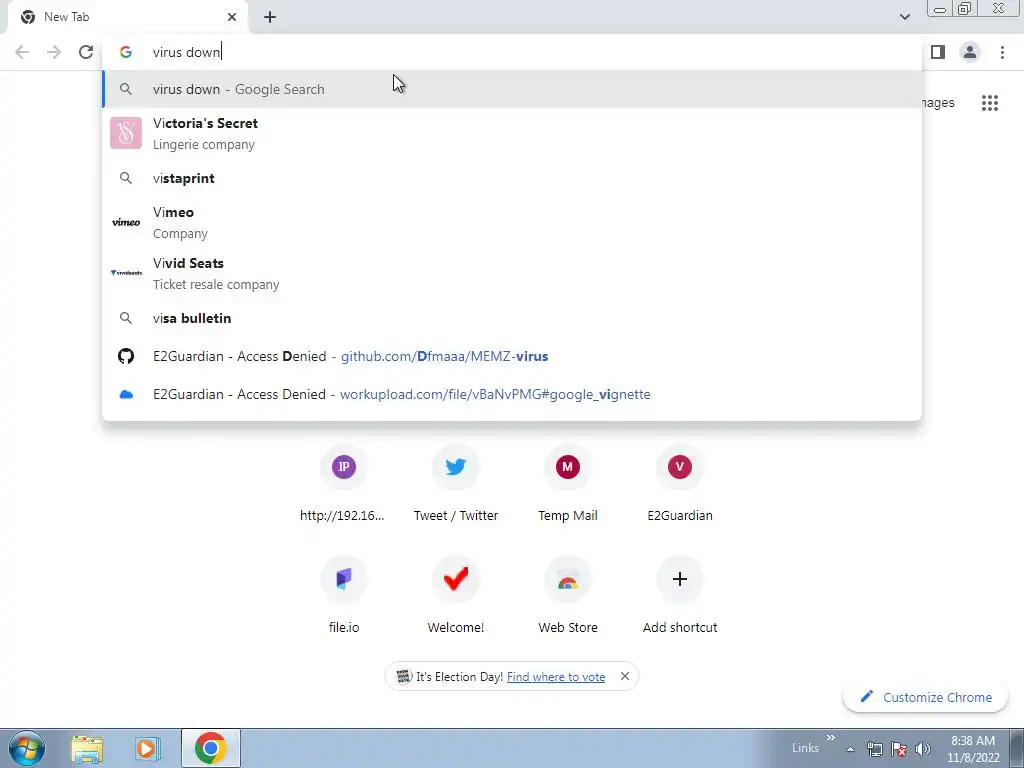Choose the visa bulletin suggestion
1024x768 pixels.
point(512,318)
